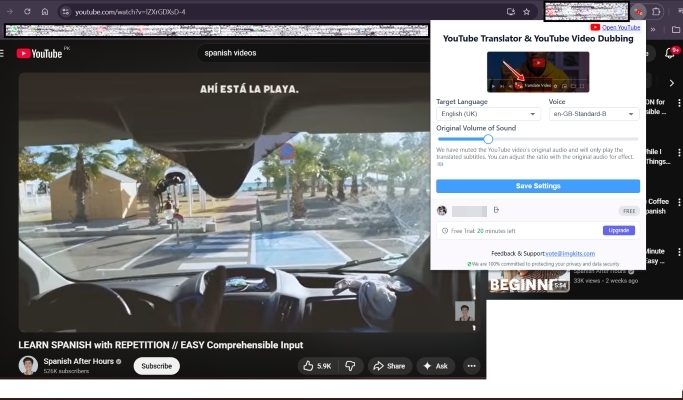Show more bookmarks with double chevron
Viewport: 683px width, 400px height.
pyautogui.click(x=653, y=30)
